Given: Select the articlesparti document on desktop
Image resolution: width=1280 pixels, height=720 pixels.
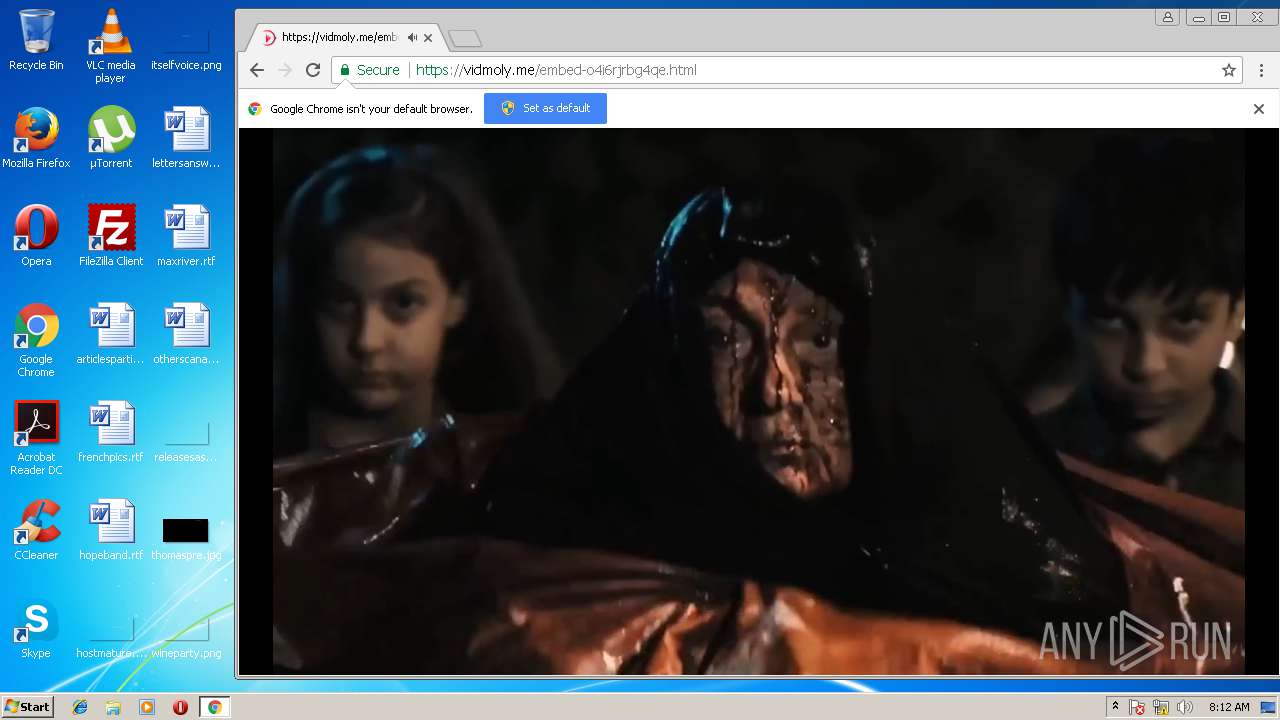Looking at the screenshot, I should tap(111, 334).
